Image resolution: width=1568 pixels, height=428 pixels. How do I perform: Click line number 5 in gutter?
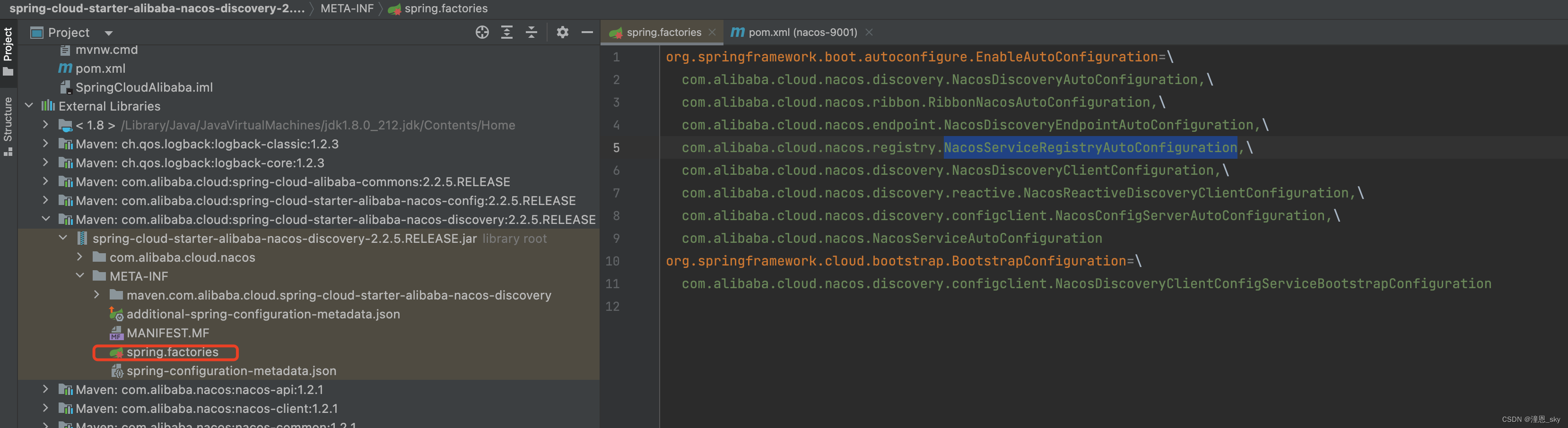[616, 148]
